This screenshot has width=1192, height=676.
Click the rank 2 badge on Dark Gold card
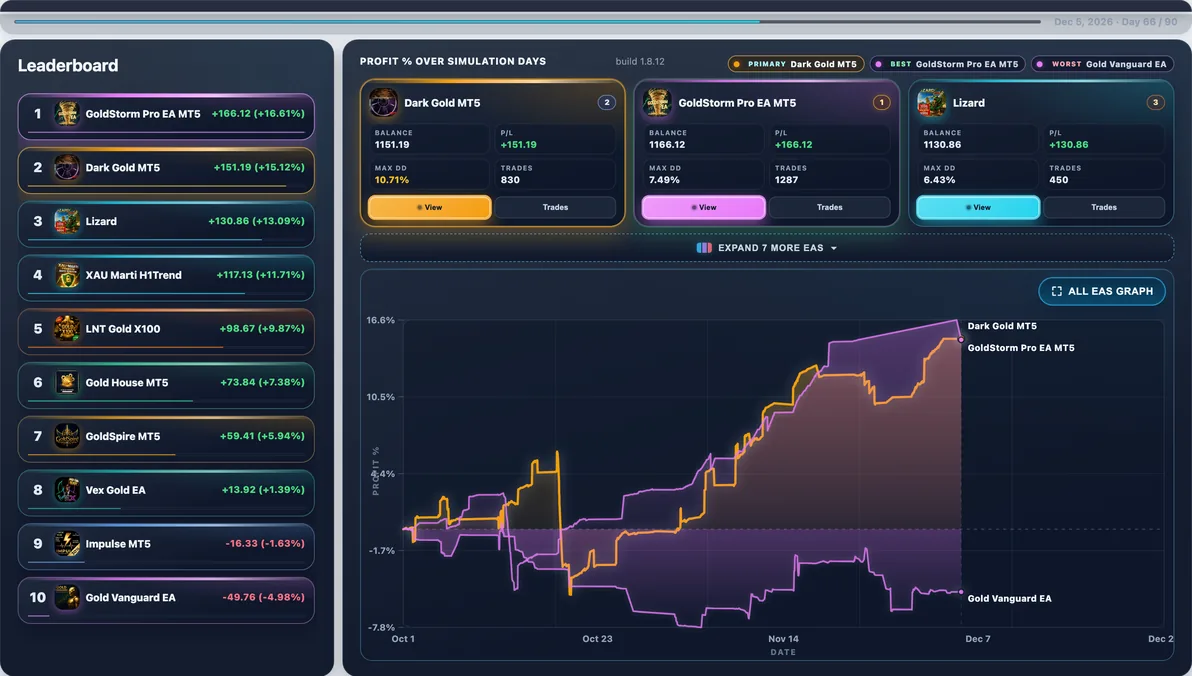pyautogui.click(x=607, y=103)
